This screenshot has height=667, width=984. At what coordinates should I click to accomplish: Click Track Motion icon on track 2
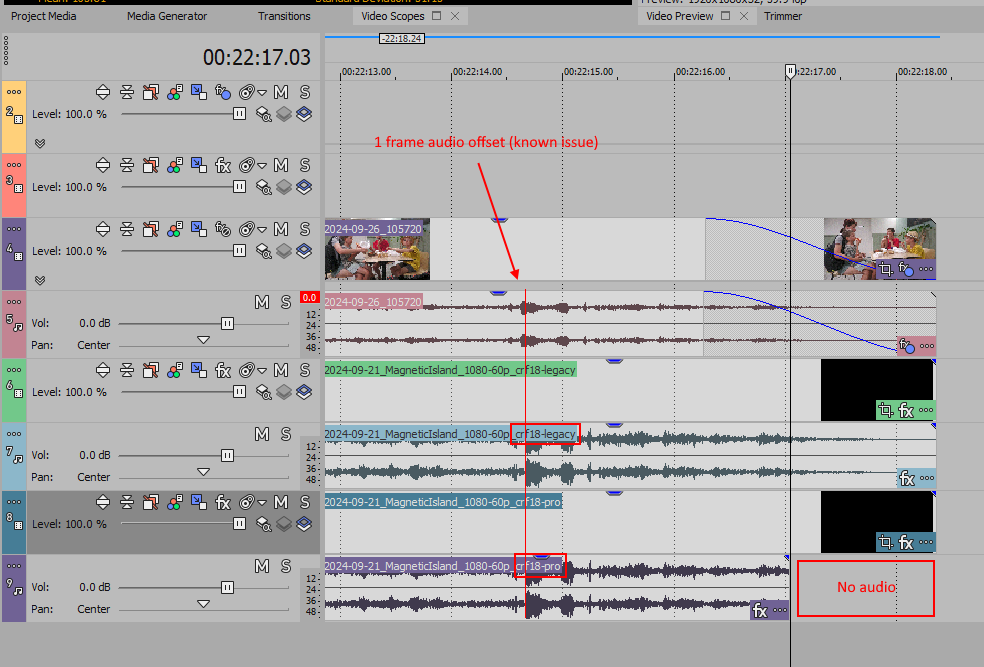(x=198, y=92)
